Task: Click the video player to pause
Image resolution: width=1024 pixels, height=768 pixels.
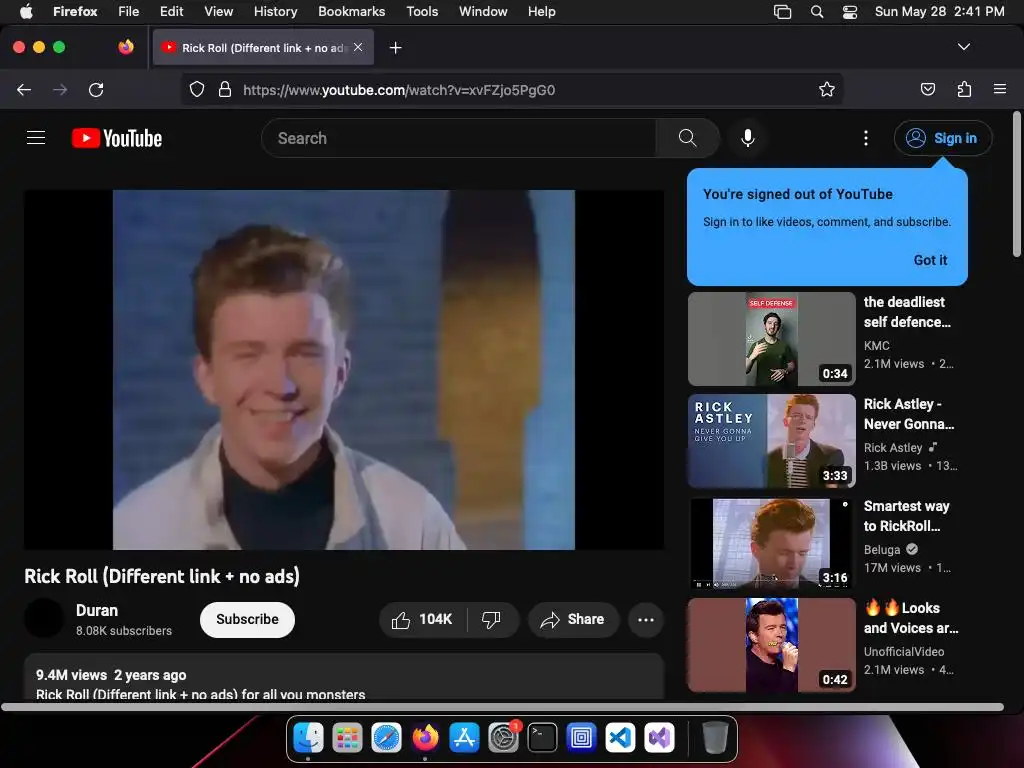Action: coord(344,370)
